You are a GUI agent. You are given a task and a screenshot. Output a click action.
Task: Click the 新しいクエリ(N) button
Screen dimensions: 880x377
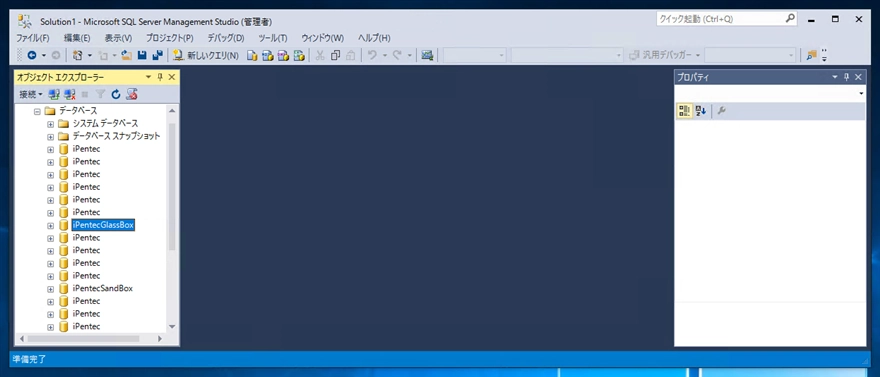pyautogui.click(x=206, y=56)
